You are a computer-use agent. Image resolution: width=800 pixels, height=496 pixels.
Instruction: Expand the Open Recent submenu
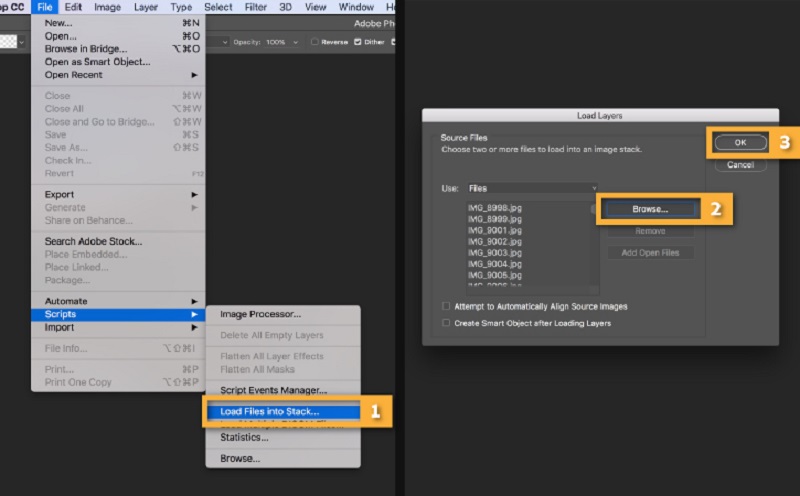coord(118,75)
